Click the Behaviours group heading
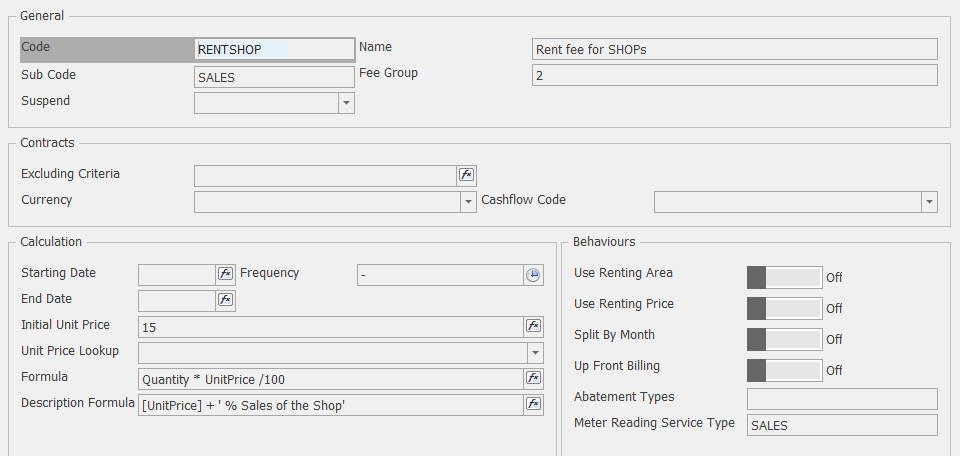 point(604,242)
